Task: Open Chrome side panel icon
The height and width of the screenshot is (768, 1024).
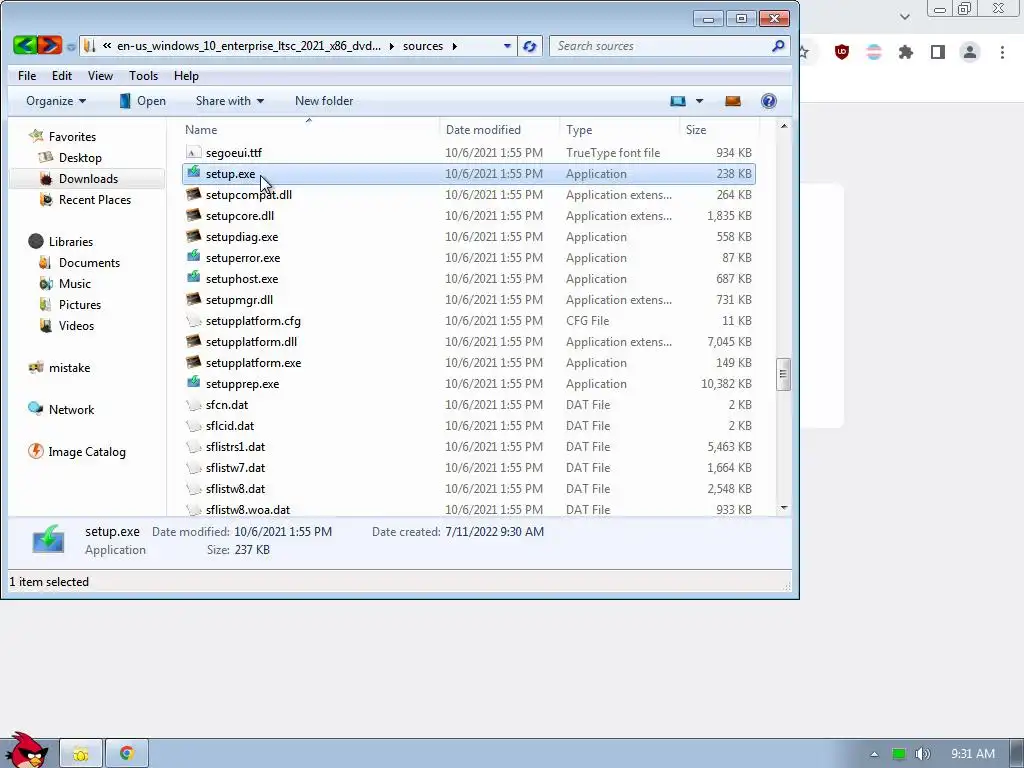Action: [x=938, y=52]
